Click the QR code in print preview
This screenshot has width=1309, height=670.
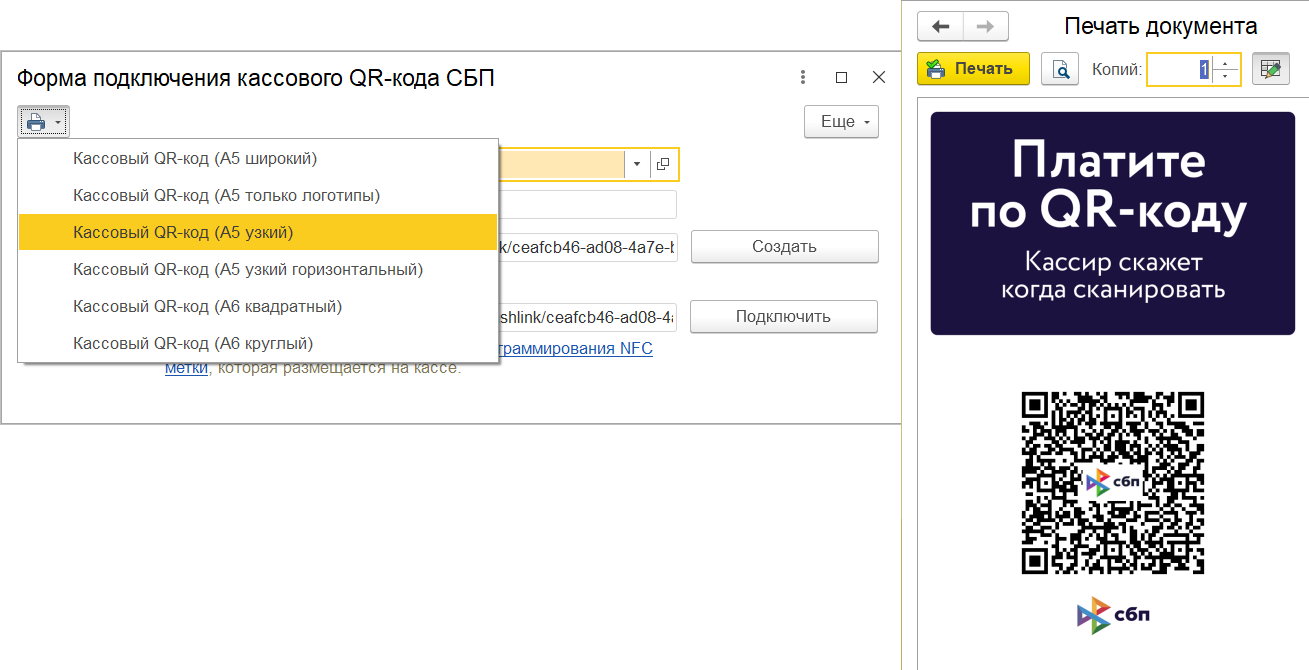coord(1112,483)
